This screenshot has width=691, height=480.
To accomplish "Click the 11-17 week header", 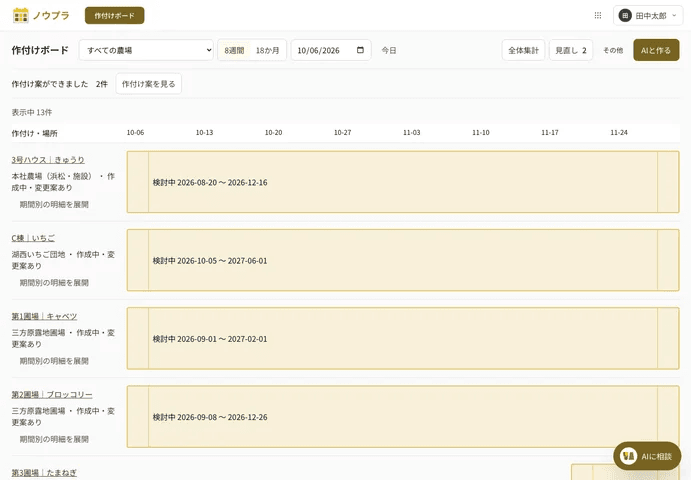I will 550,132.
